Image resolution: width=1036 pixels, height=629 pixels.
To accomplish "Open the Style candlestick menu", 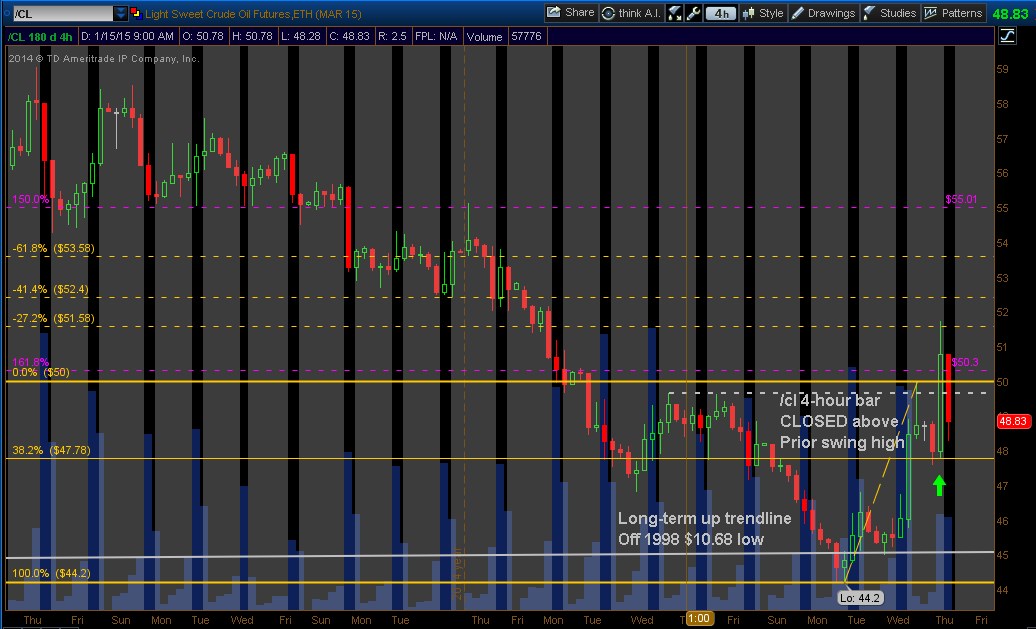I will click(x=762, y=13).
